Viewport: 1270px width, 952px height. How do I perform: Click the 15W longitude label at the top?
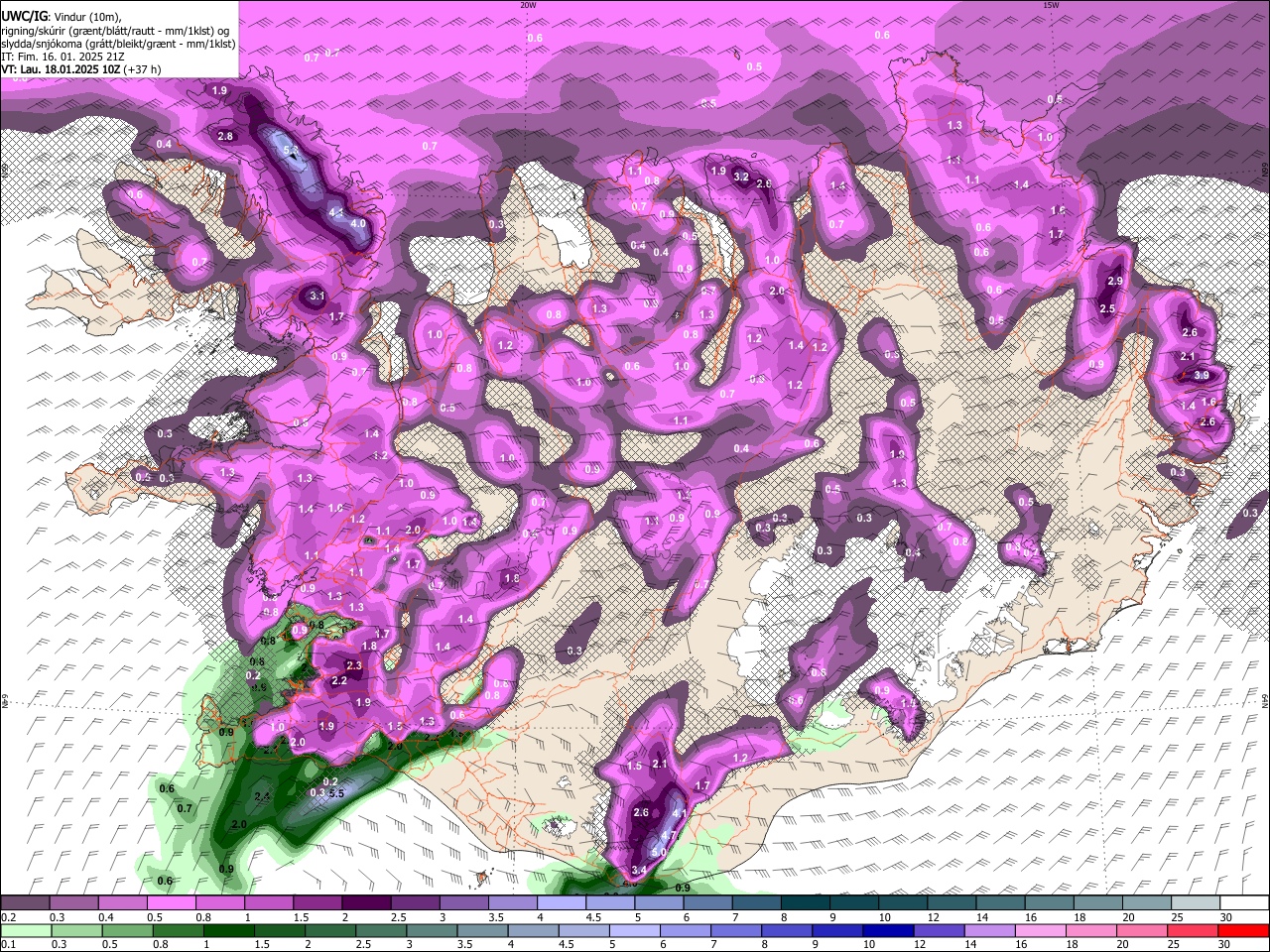tap(1051, 4)
